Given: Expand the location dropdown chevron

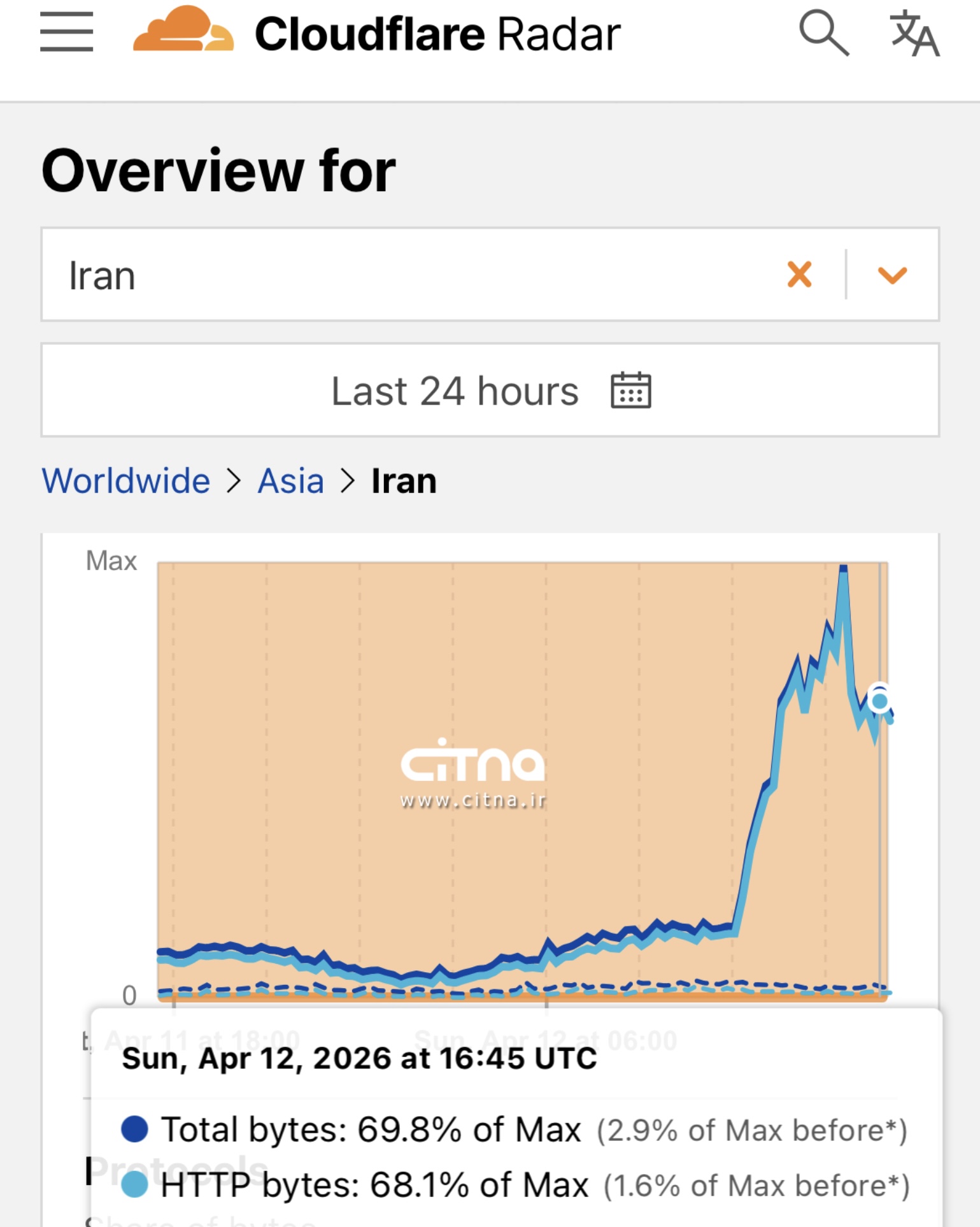Looking at the screenshot, I should 892,275.
